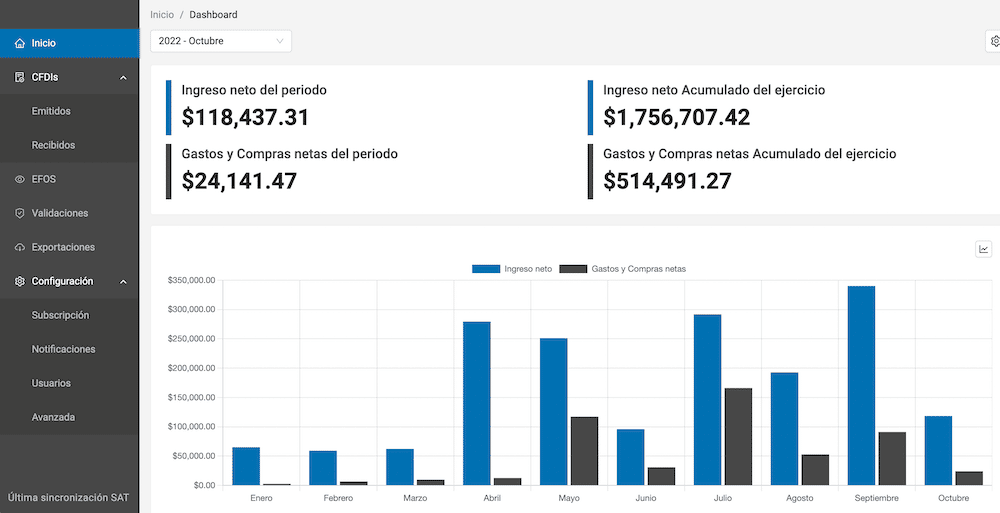
Task: Collapse the CFDIs menu section chevron
Action: click(x=123, y=78)
